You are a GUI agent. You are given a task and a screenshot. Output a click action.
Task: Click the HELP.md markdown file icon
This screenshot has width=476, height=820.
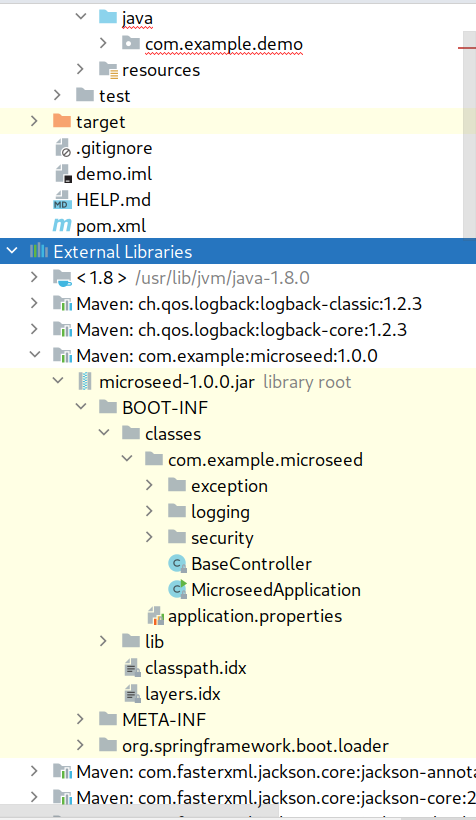pyautogui.click(x=62, y=200)
